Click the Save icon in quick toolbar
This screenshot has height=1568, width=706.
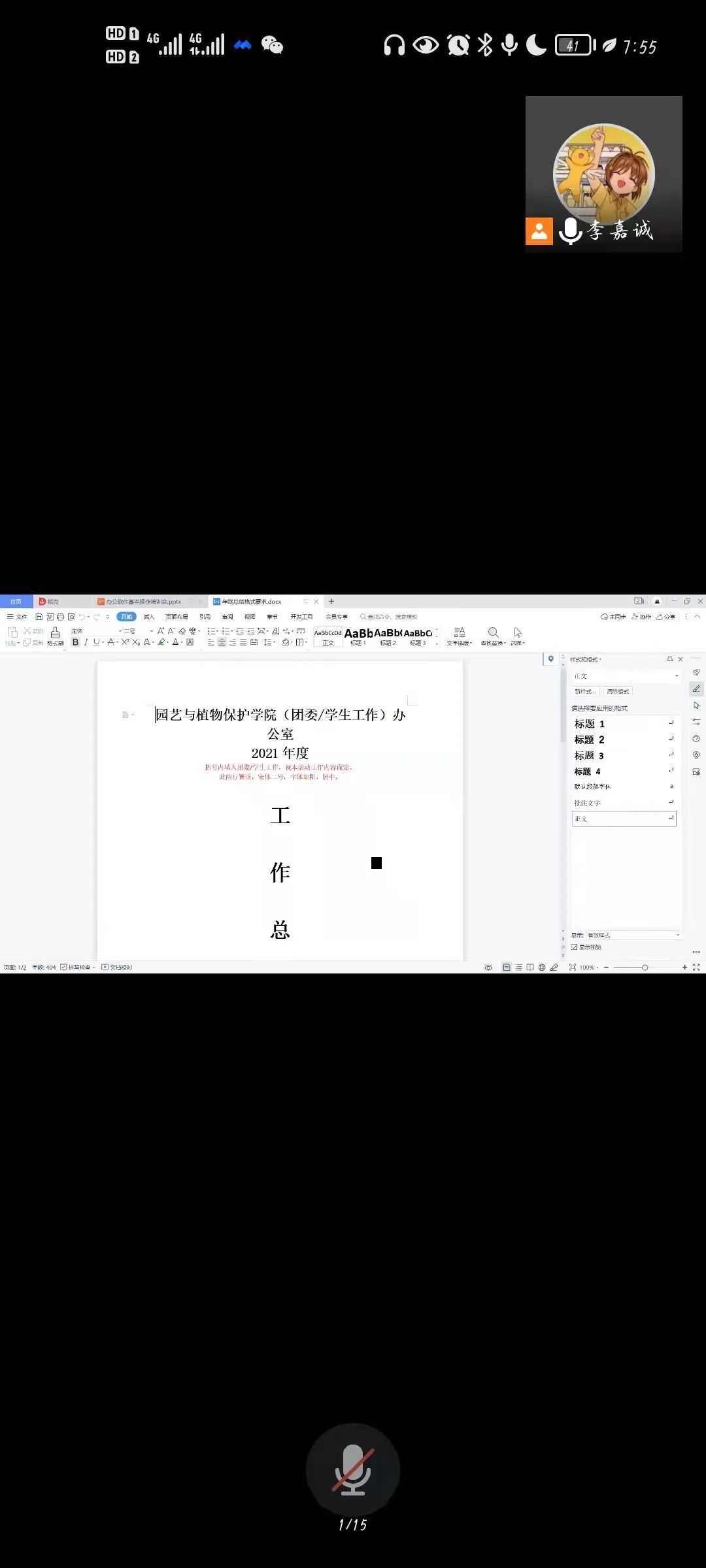pyautogui.click(x=39, y=617)
